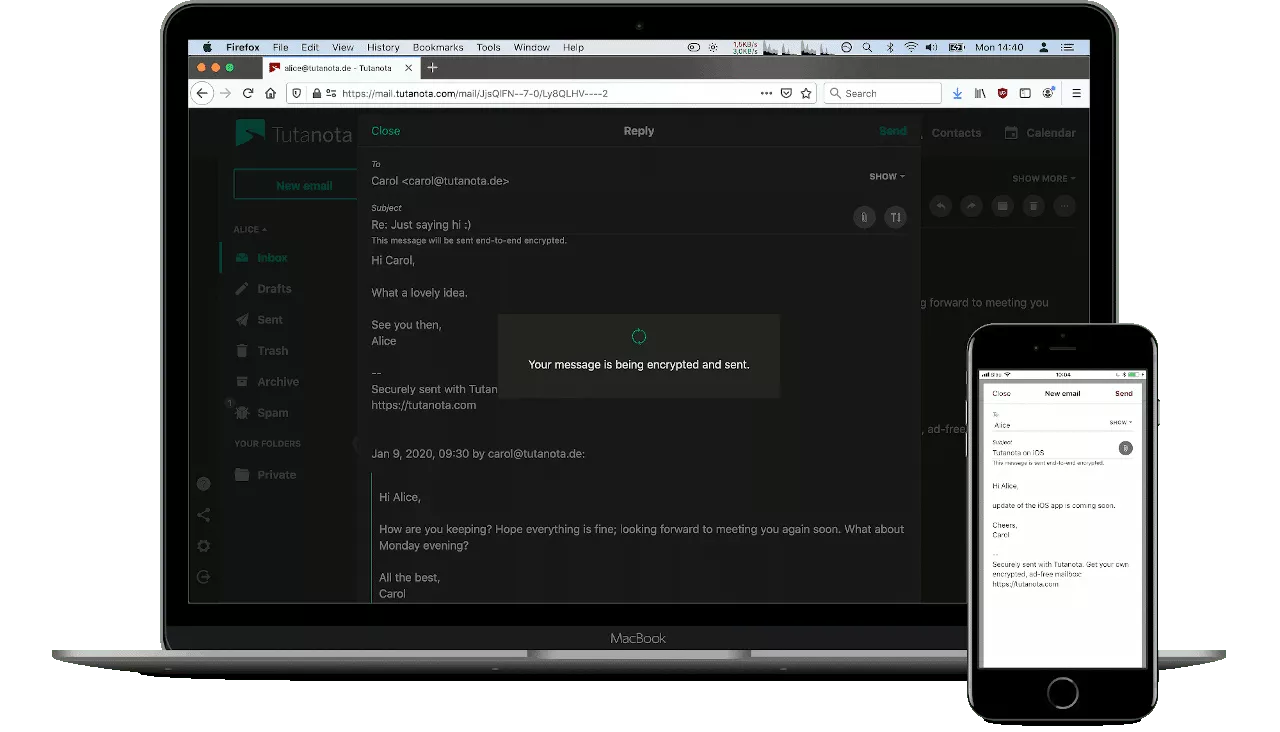Reload the page in Firefox
This screenshot has width=1280, height=732.
click(248, 93)
